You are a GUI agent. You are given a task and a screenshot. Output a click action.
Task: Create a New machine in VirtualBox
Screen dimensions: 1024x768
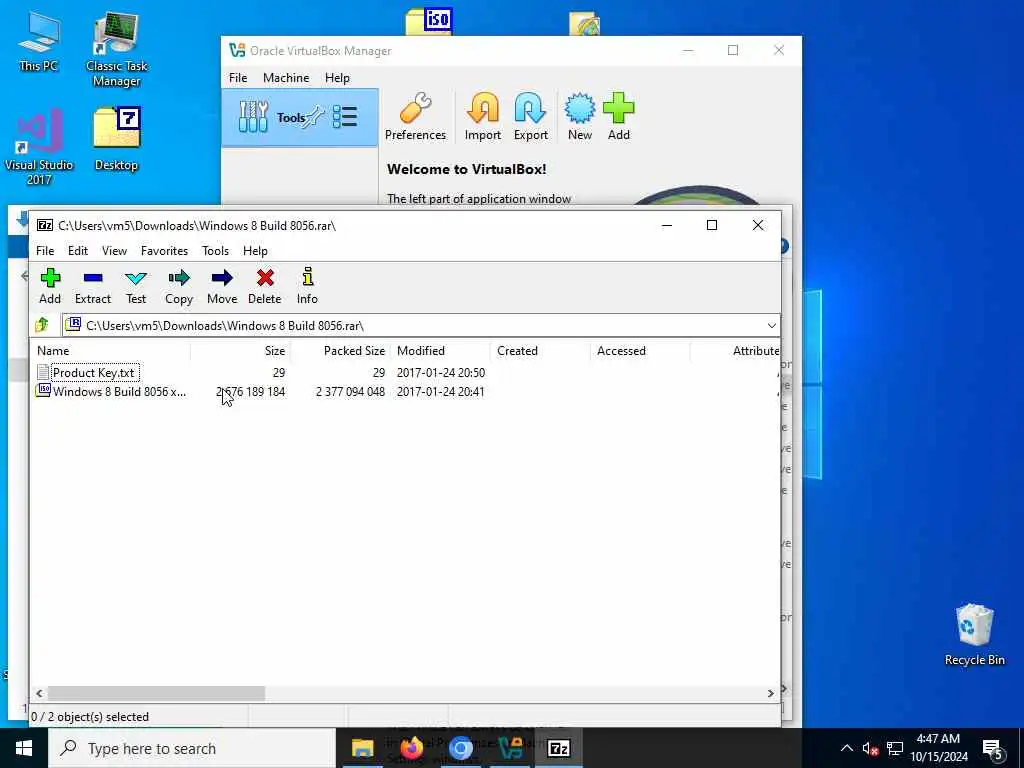tap(579, 117)
